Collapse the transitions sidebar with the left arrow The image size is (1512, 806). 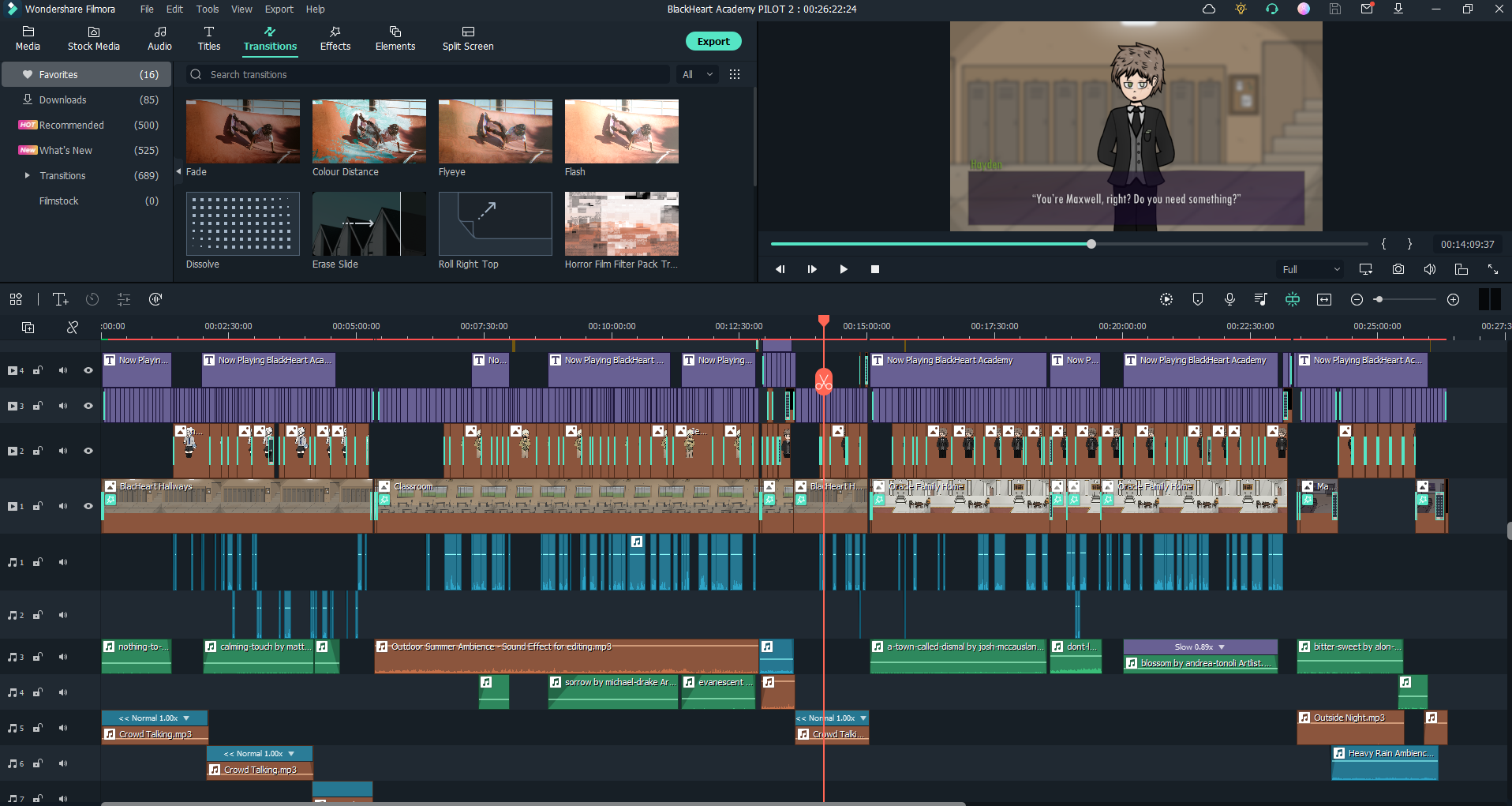[x=178, y=171]
